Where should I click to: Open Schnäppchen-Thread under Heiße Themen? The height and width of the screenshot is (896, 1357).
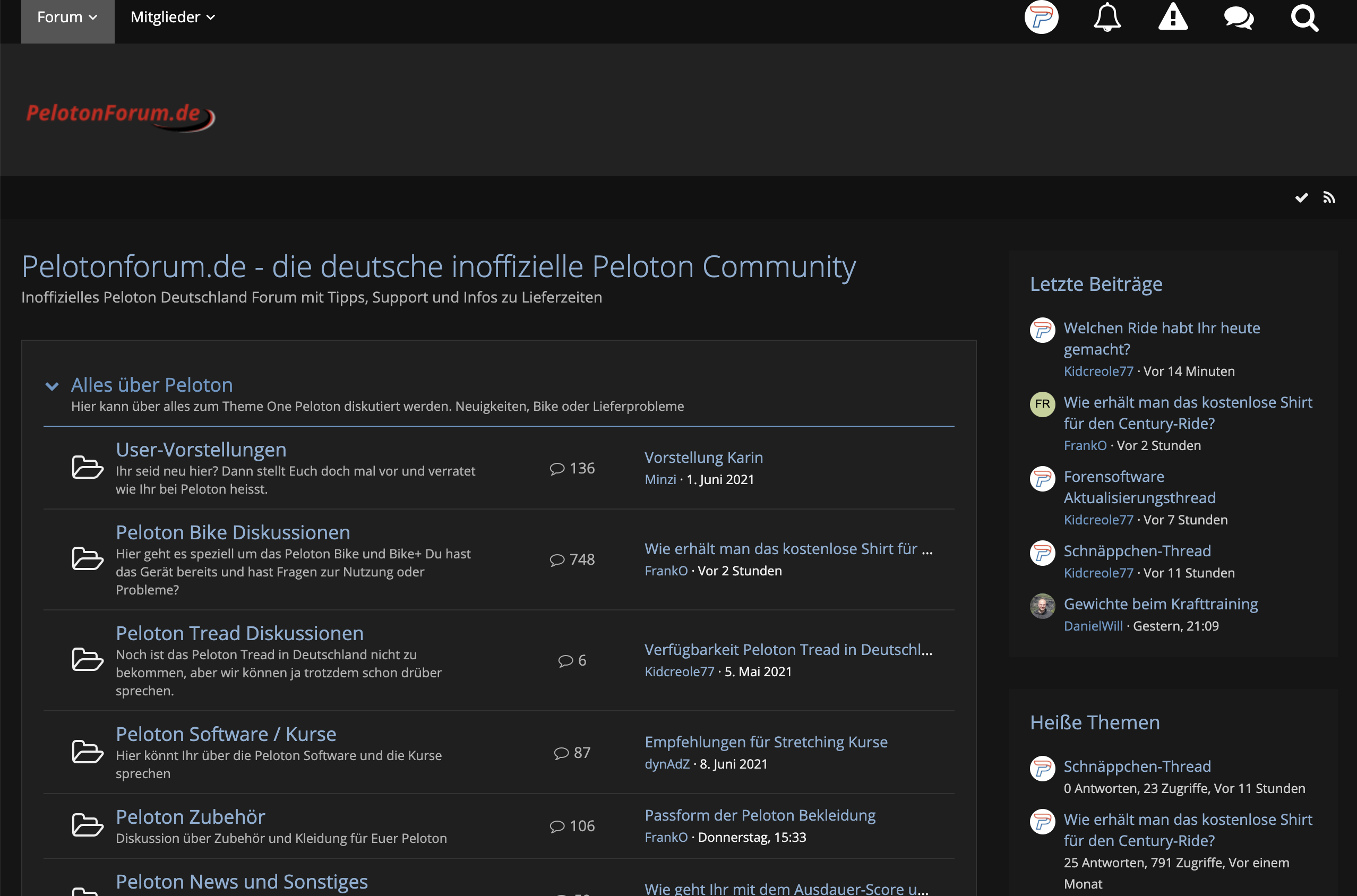[x=1137, y=766]
